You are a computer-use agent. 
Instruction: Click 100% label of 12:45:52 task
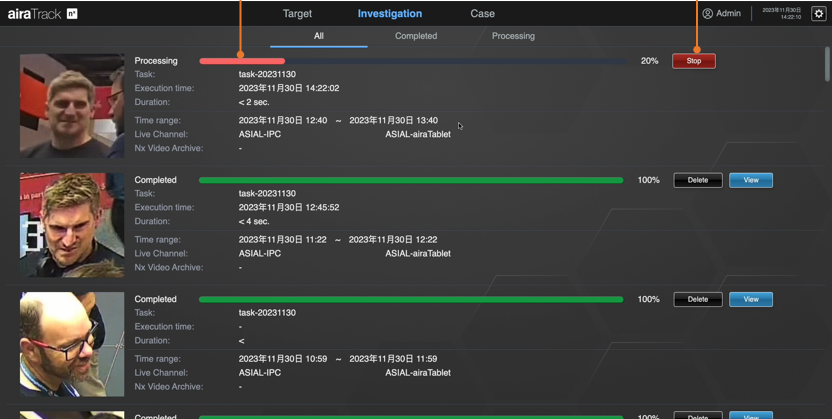click(x=648, y=180)
